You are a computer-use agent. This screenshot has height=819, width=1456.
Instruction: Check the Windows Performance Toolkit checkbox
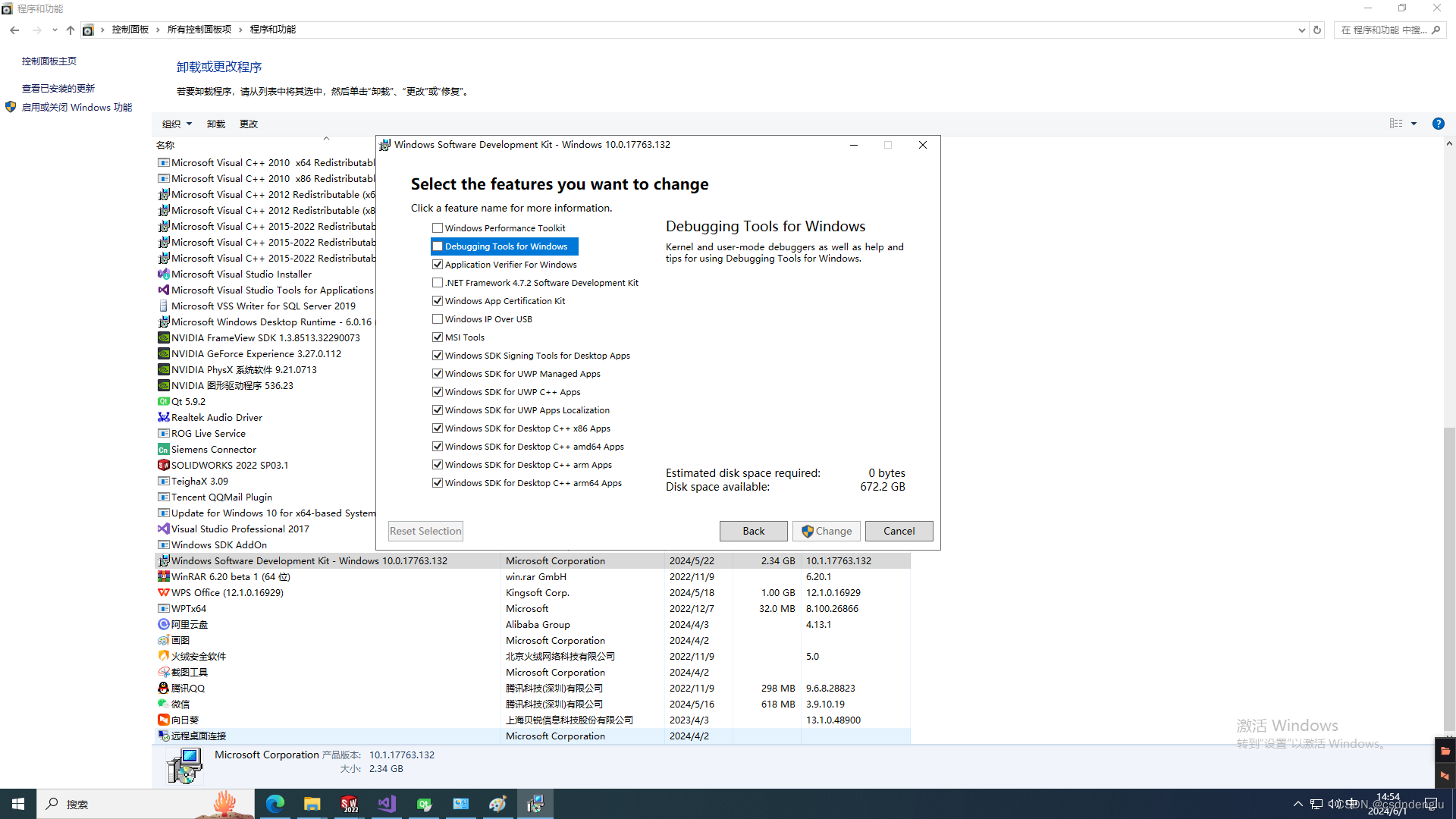tap(438, 228)
